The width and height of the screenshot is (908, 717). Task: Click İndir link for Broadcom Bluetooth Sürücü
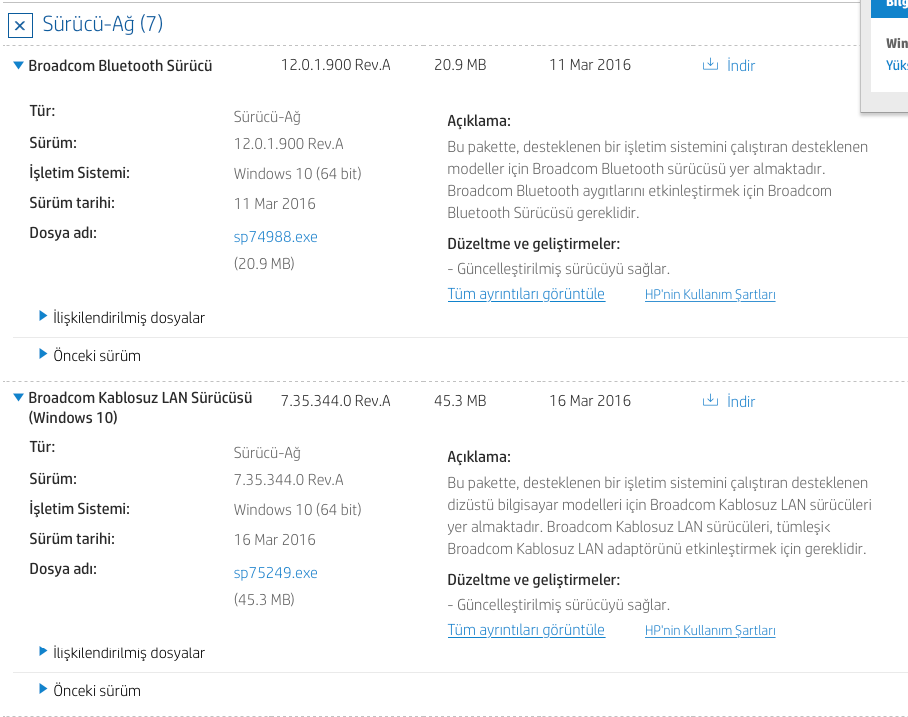coord(741,66)
